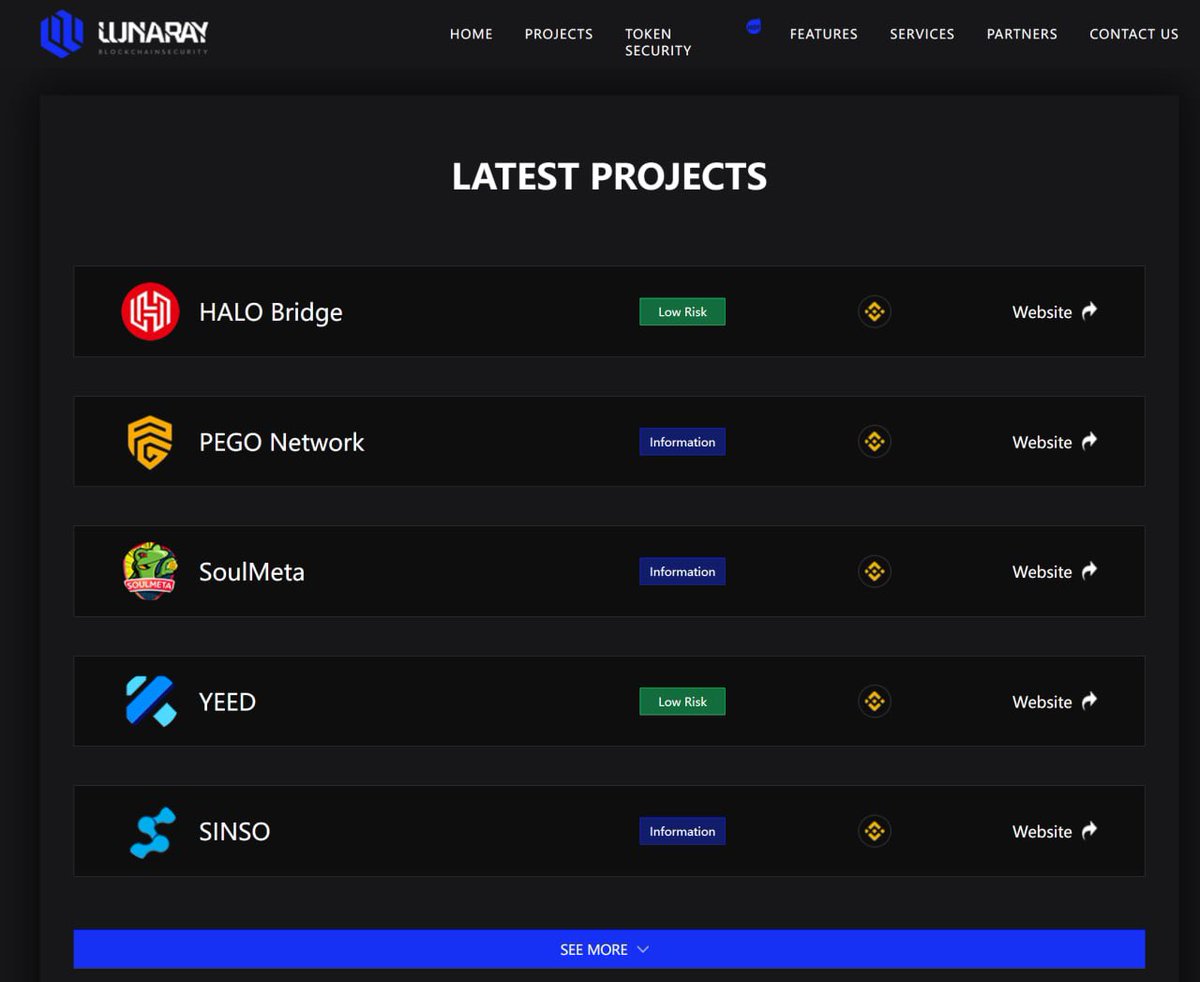Click the share arrow icon in HALO Bridge row
Screen dimensions: 1200x982
coord(1089,310)
